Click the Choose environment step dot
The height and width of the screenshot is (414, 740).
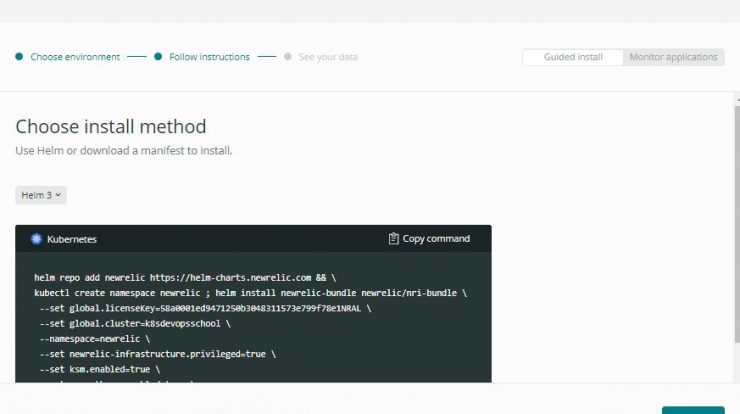tap(19, 57)
